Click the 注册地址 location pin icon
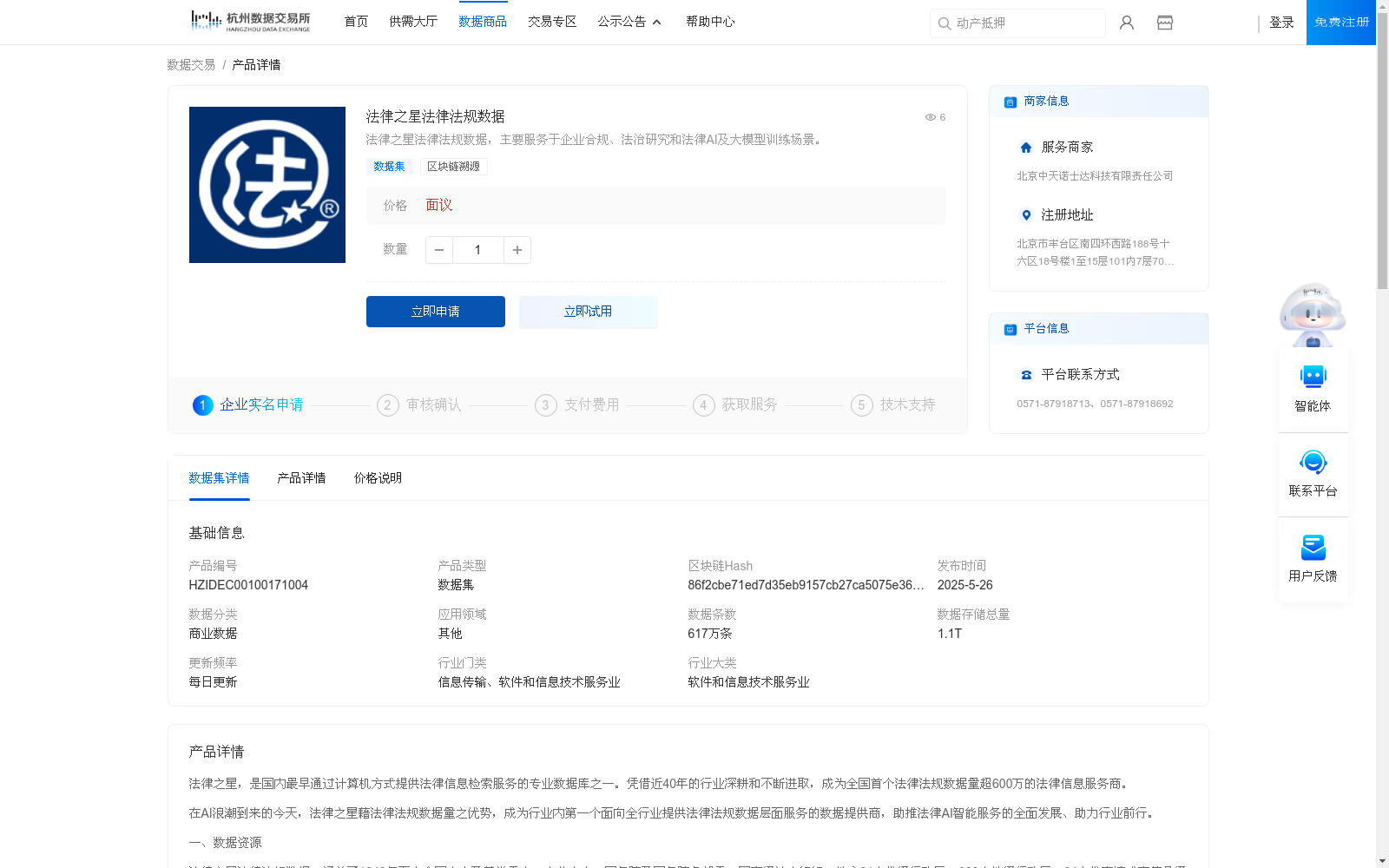This screenshot has width=1389, height=868. click(1026, 215)
